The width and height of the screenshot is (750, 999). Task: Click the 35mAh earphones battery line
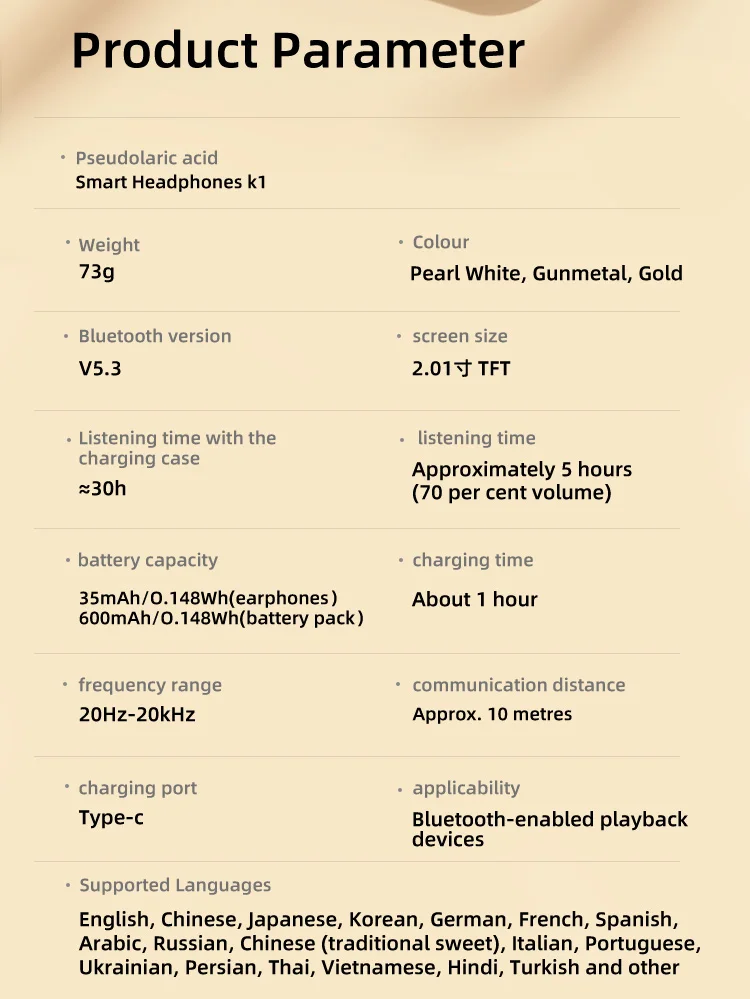pos(208,598)
